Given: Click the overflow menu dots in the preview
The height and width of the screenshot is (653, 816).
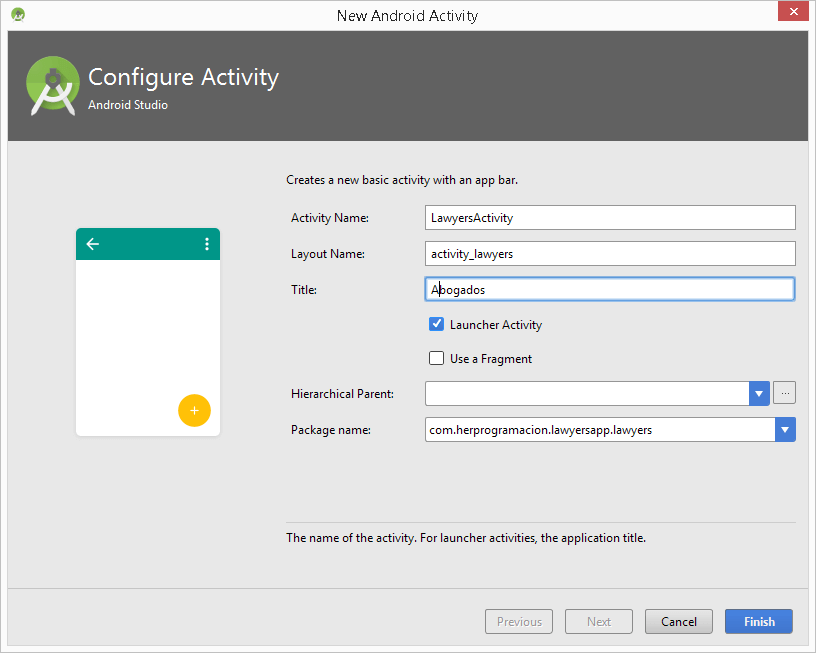Looking at the screenshot, I should point(207,244).
